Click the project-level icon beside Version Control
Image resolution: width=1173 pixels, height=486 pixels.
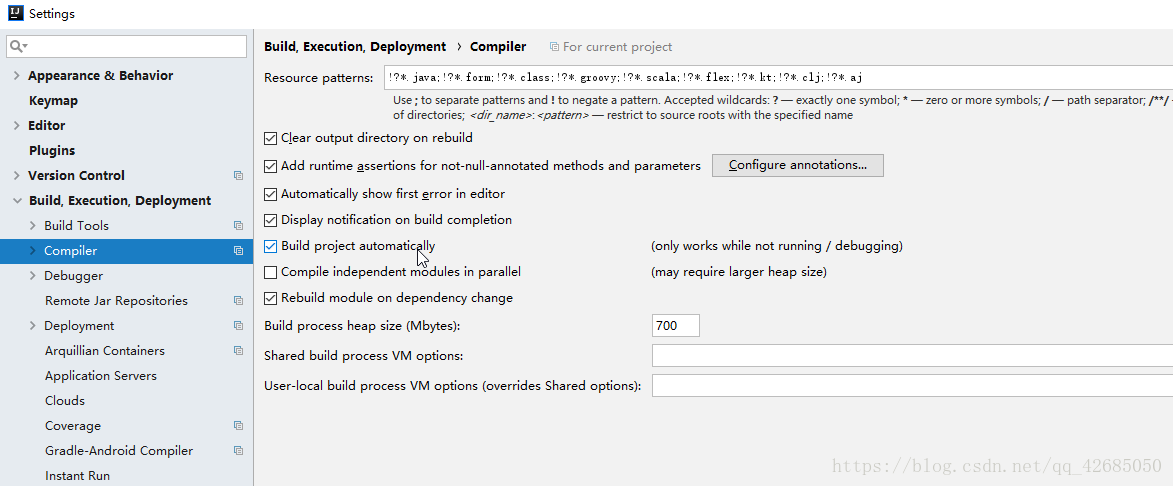(238, 176)
